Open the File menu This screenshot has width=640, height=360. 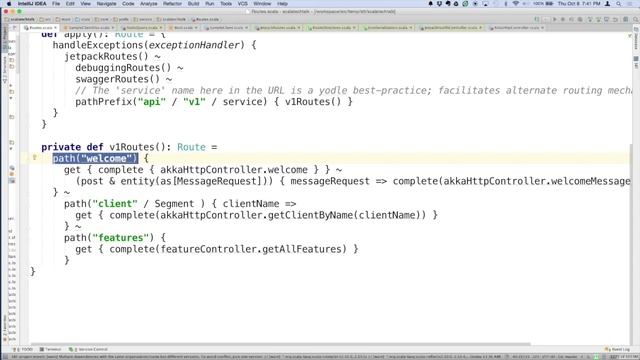click(x=56, y=4)
